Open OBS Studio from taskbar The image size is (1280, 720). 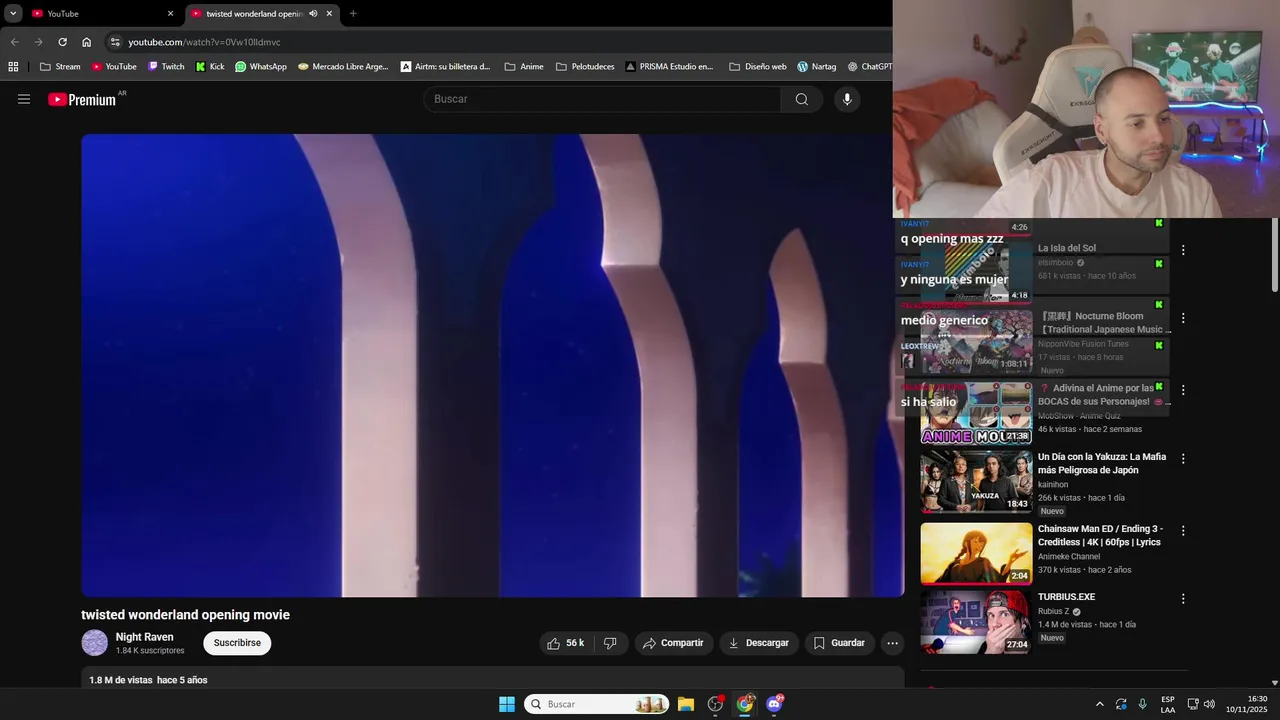[715, 704]
